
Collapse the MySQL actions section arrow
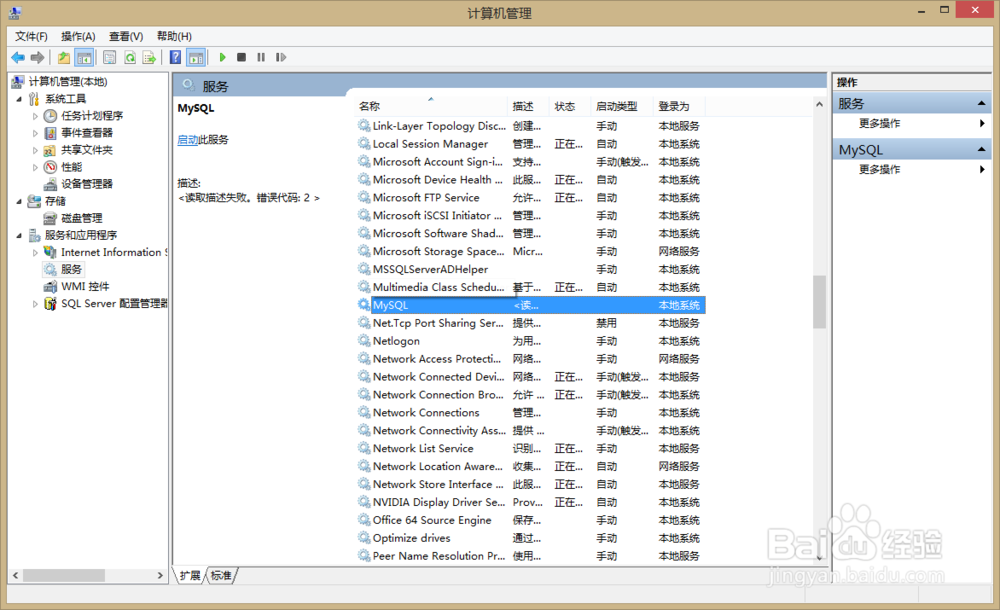click(982, 150)
